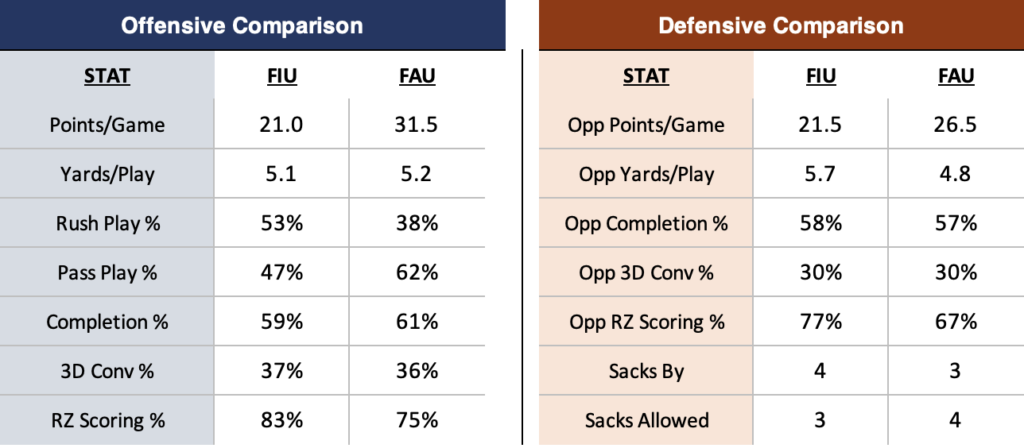The width and height of the screenshot is (1024, 448).
Task: Select the STAT heading in the offensive table
Action: (106, 76)
